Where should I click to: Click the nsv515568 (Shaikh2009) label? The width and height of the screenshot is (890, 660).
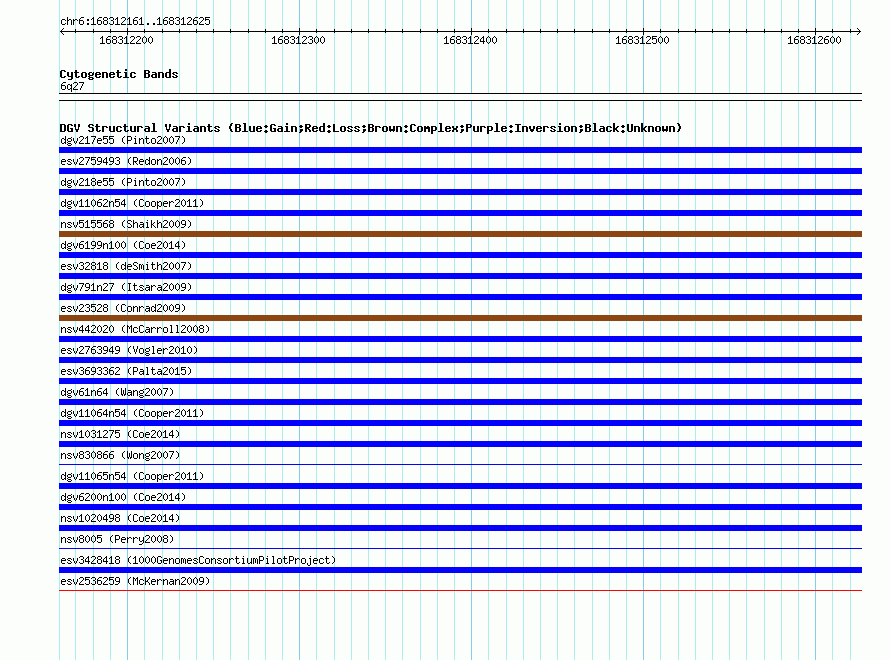[x=126, y=224]
